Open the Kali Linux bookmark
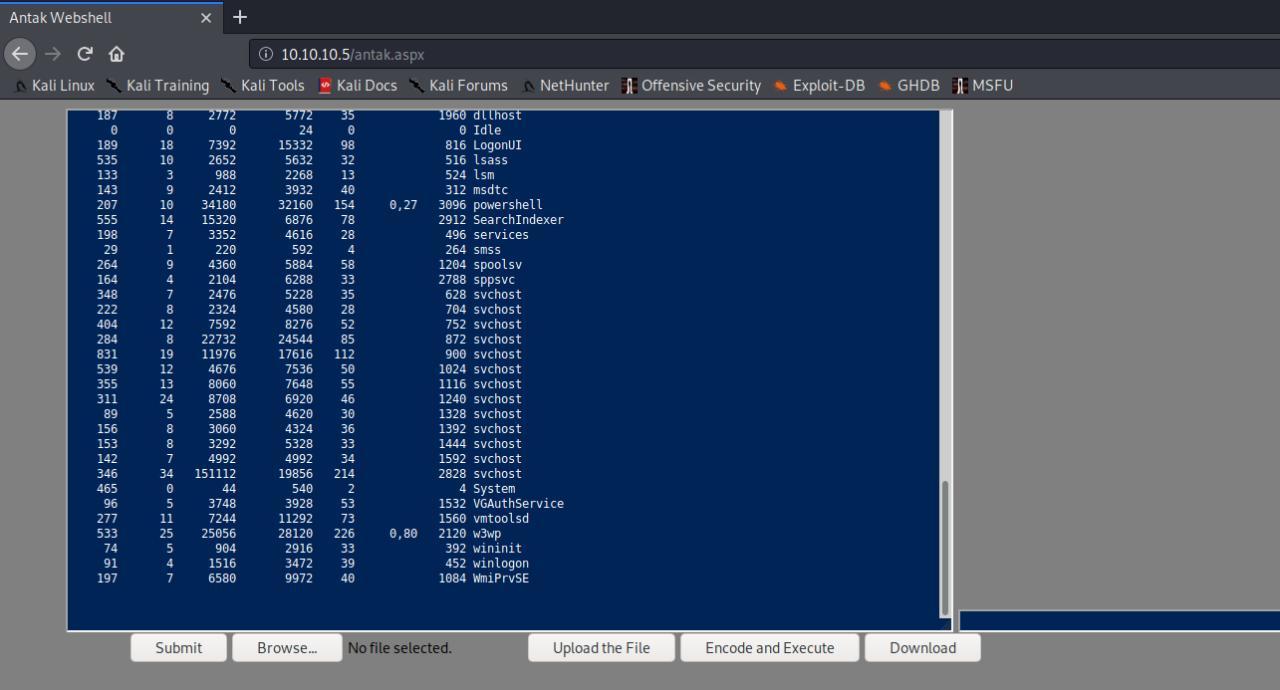Image resolution: width=1280 pixels, height=690 pixels. (55, 86)
